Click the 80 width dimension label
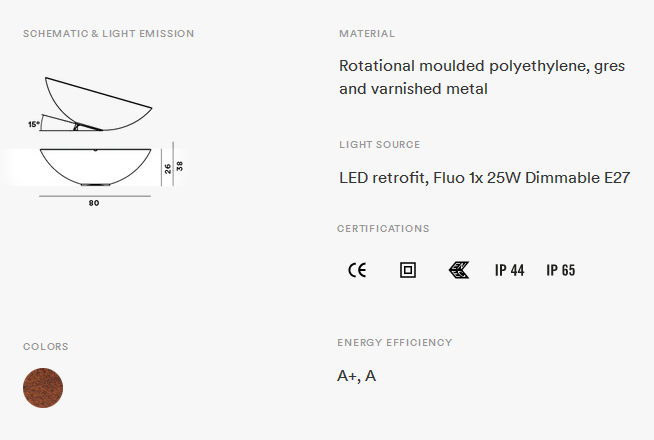Screen dimensions: 654x440 coord(94,203)
